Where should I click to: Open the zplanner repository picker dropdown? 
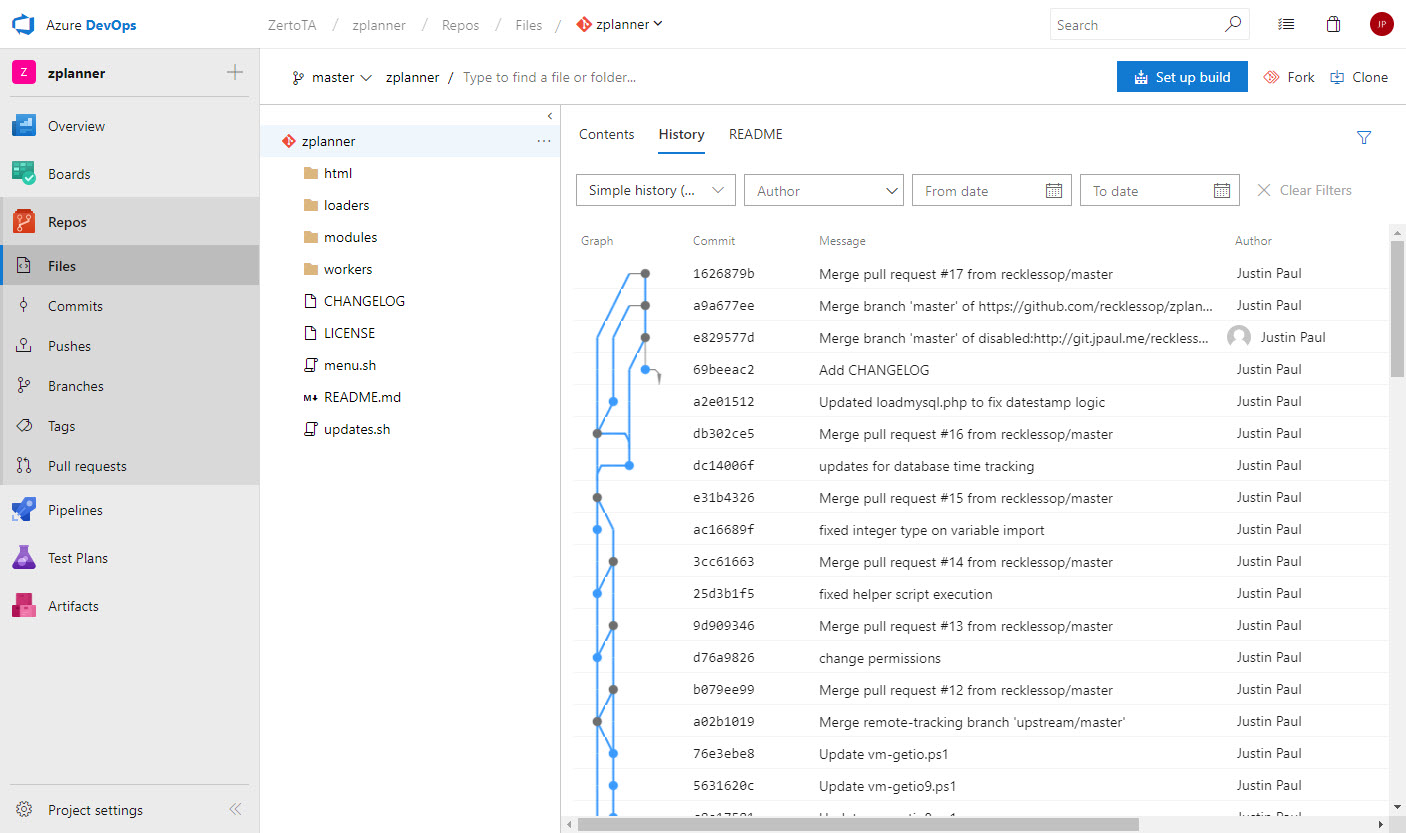(x=620, y=25)
